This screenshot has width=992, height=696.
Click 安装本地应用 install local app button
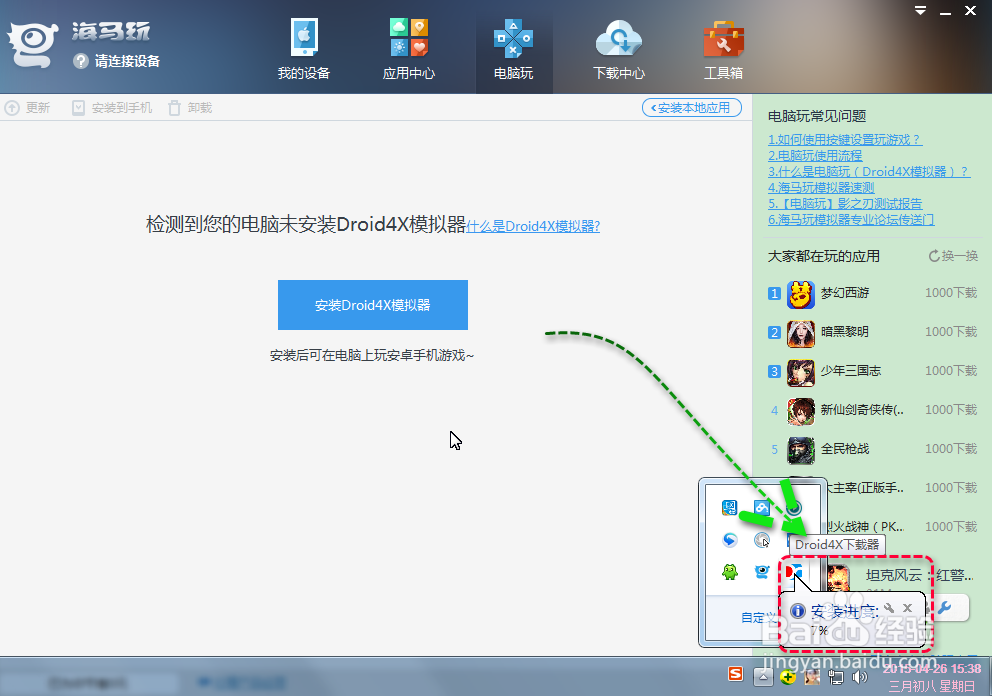[x=692, y=108]
